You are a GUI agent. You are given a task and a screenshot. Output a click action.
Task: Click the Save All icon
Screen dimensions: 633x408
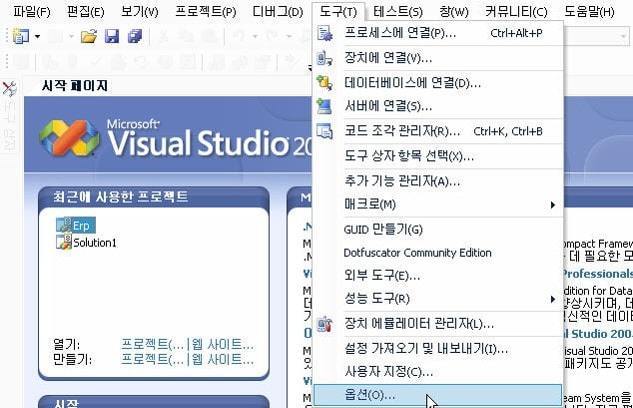(135, 36)
